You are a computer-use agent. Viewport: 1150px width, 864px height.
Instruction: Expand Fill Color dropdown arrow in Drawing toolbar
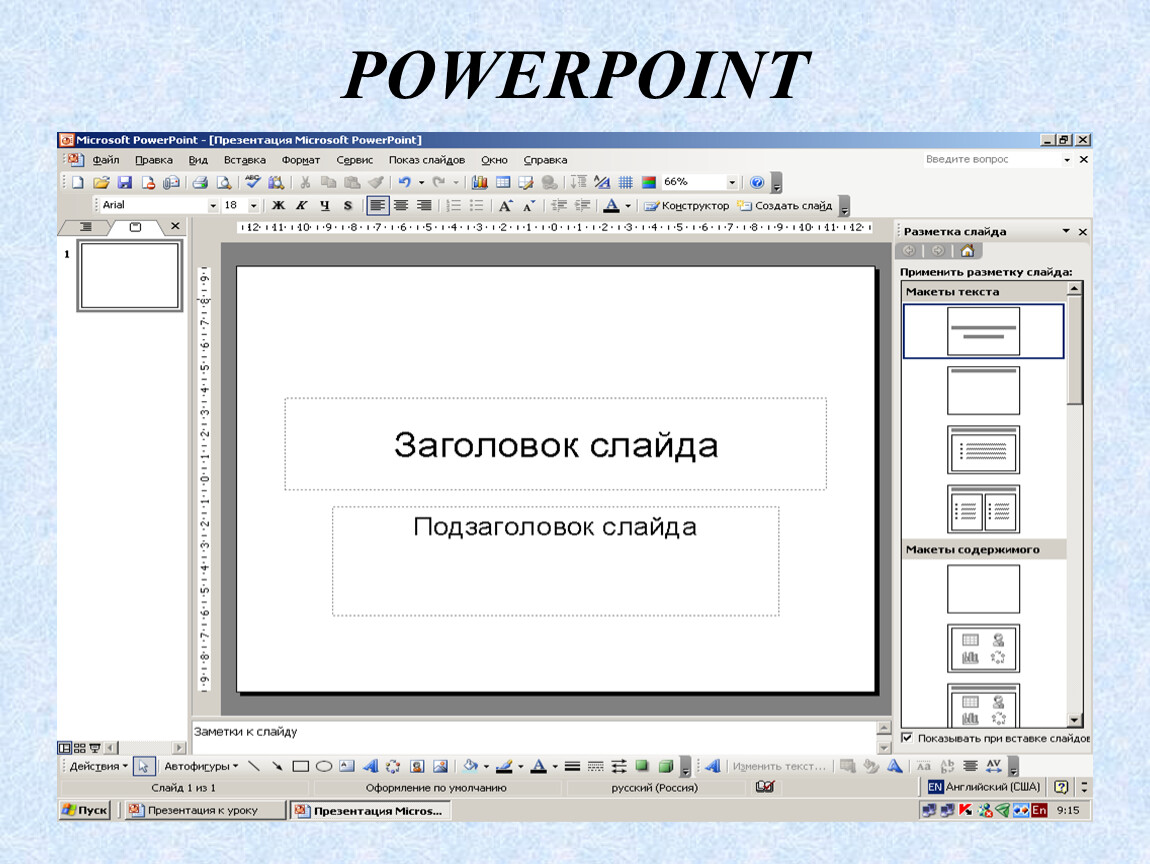(486, 766)
